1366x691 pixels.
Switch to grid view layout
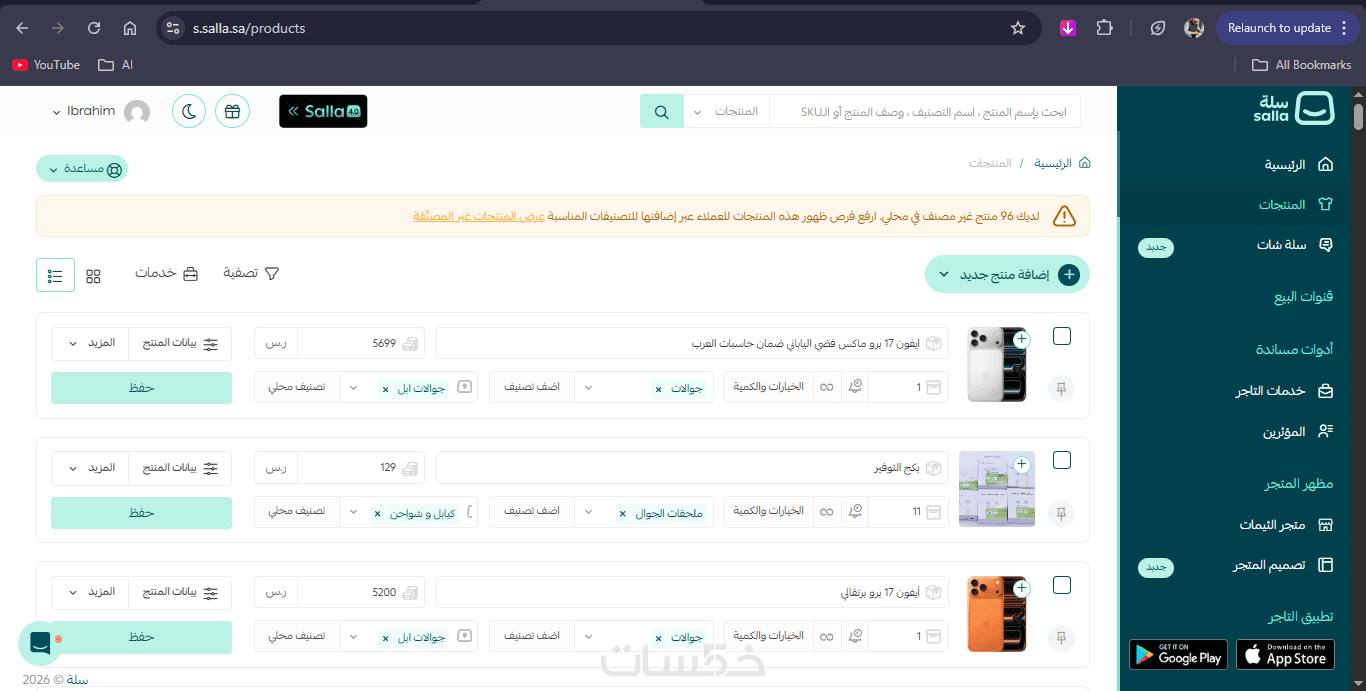(x=94, y=276)
